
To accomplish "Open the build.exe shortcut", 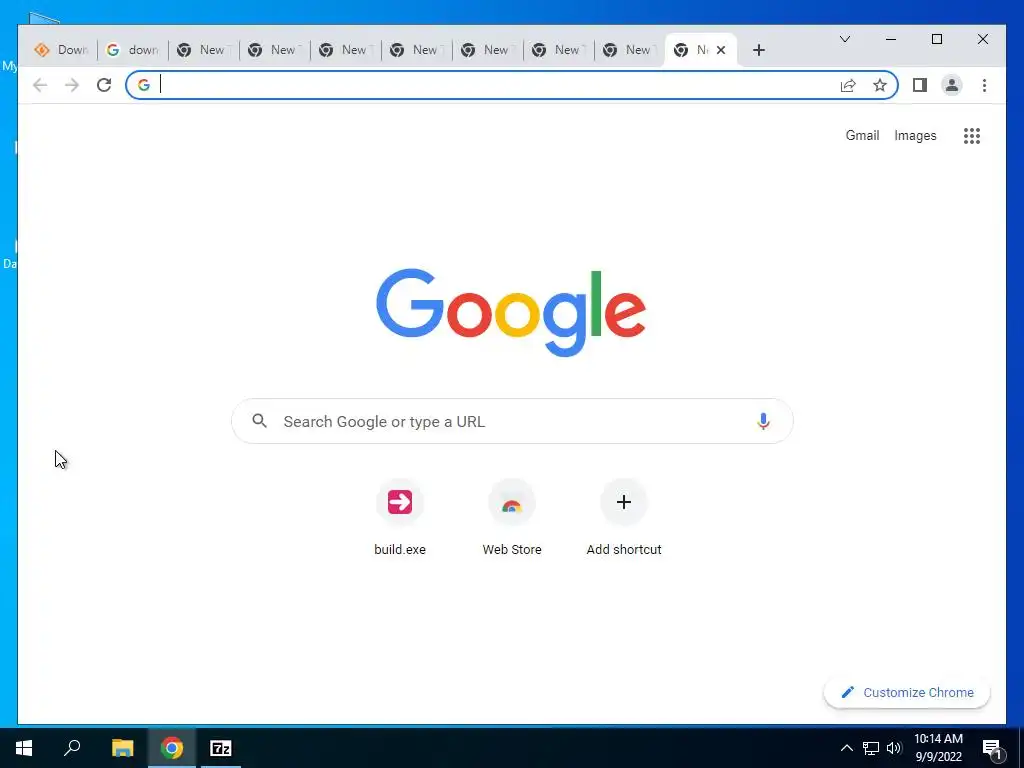I will [x=400, y=519].
